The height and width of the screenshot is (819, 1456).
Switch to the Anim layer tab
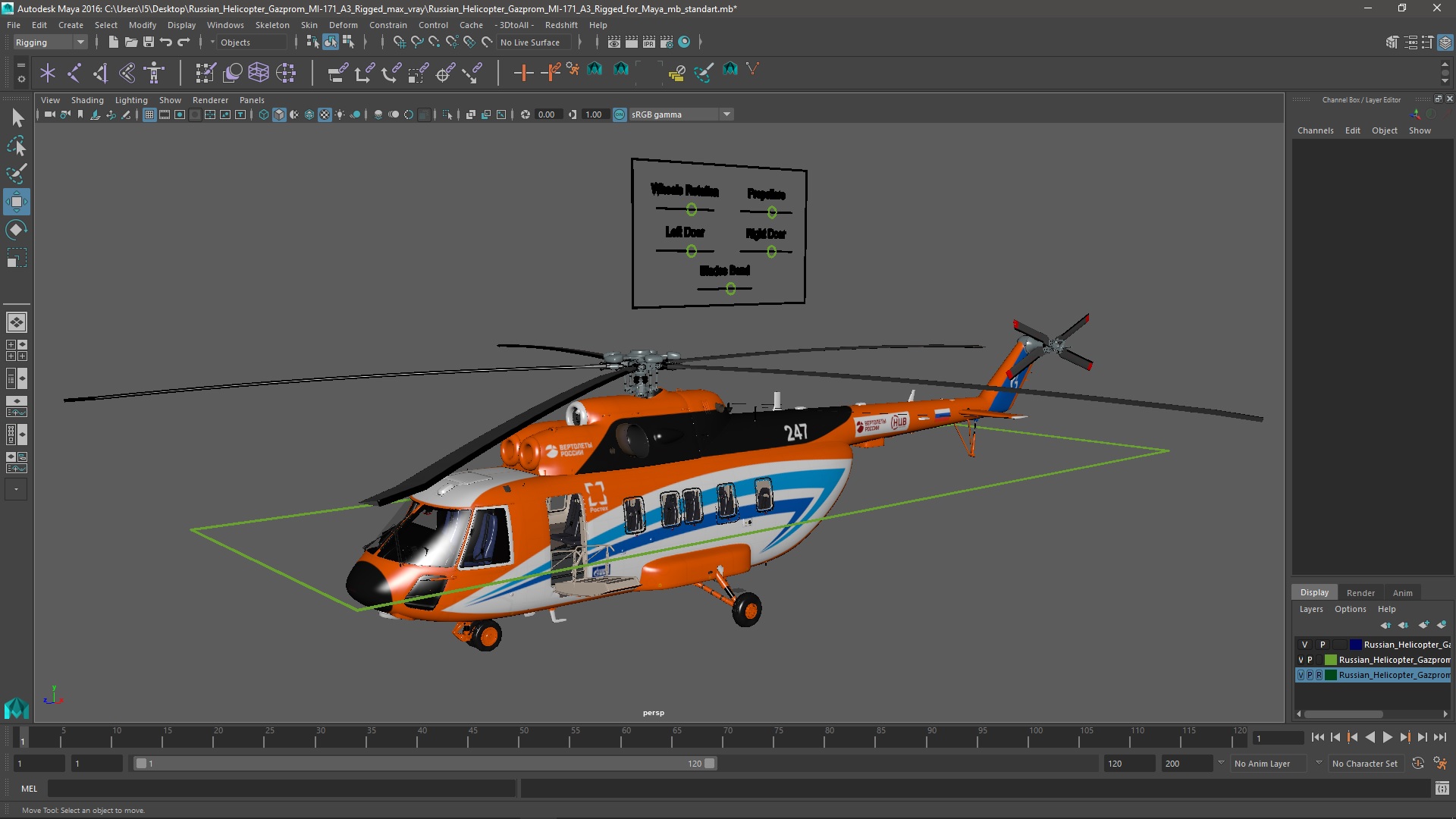tap(1402, 593)
